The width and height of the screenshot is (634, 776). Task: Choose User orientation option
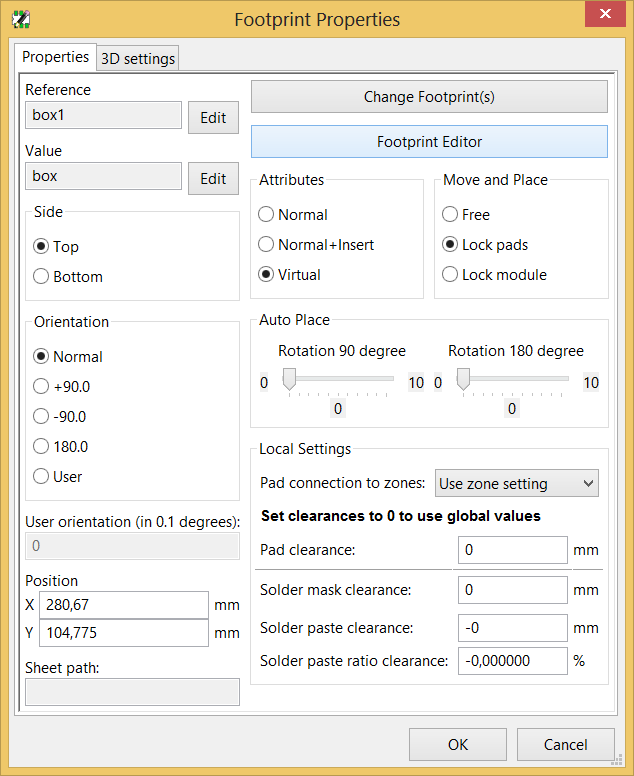[x=41, y=477]
